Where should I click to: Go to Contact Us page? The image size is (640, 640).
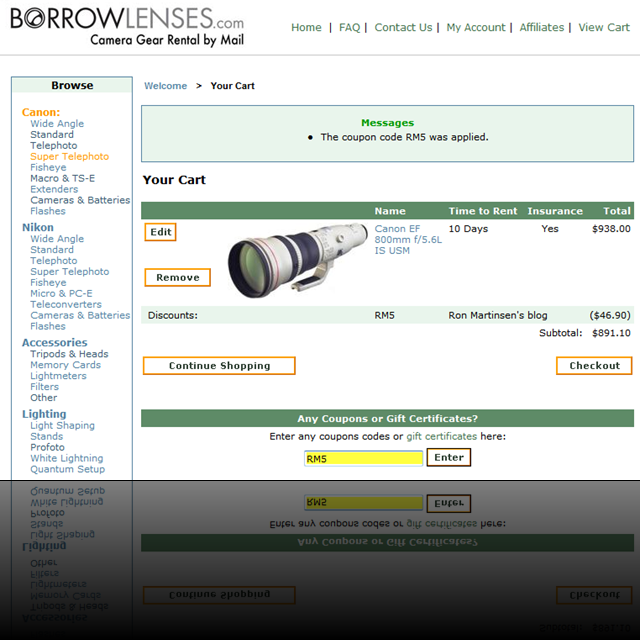pos(403,27)
